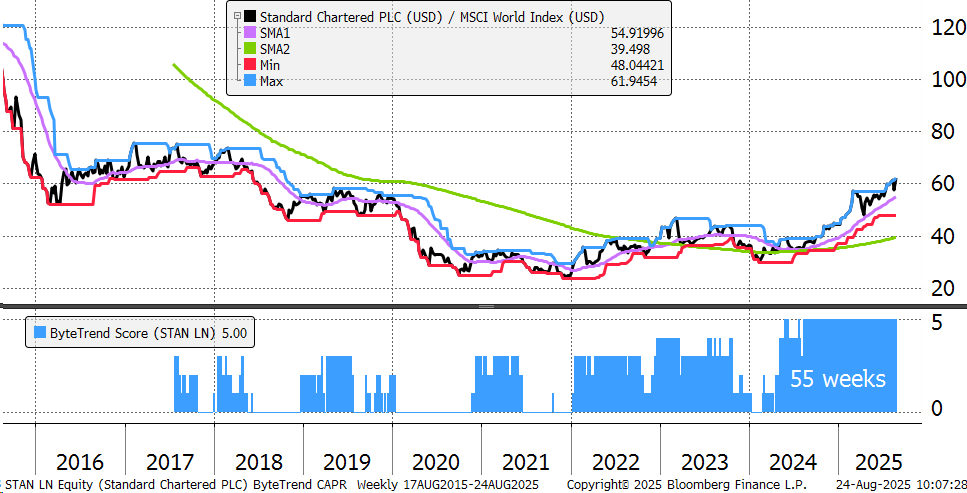Click the 2019 year label
967x493 pixels.
pos(347,462)
